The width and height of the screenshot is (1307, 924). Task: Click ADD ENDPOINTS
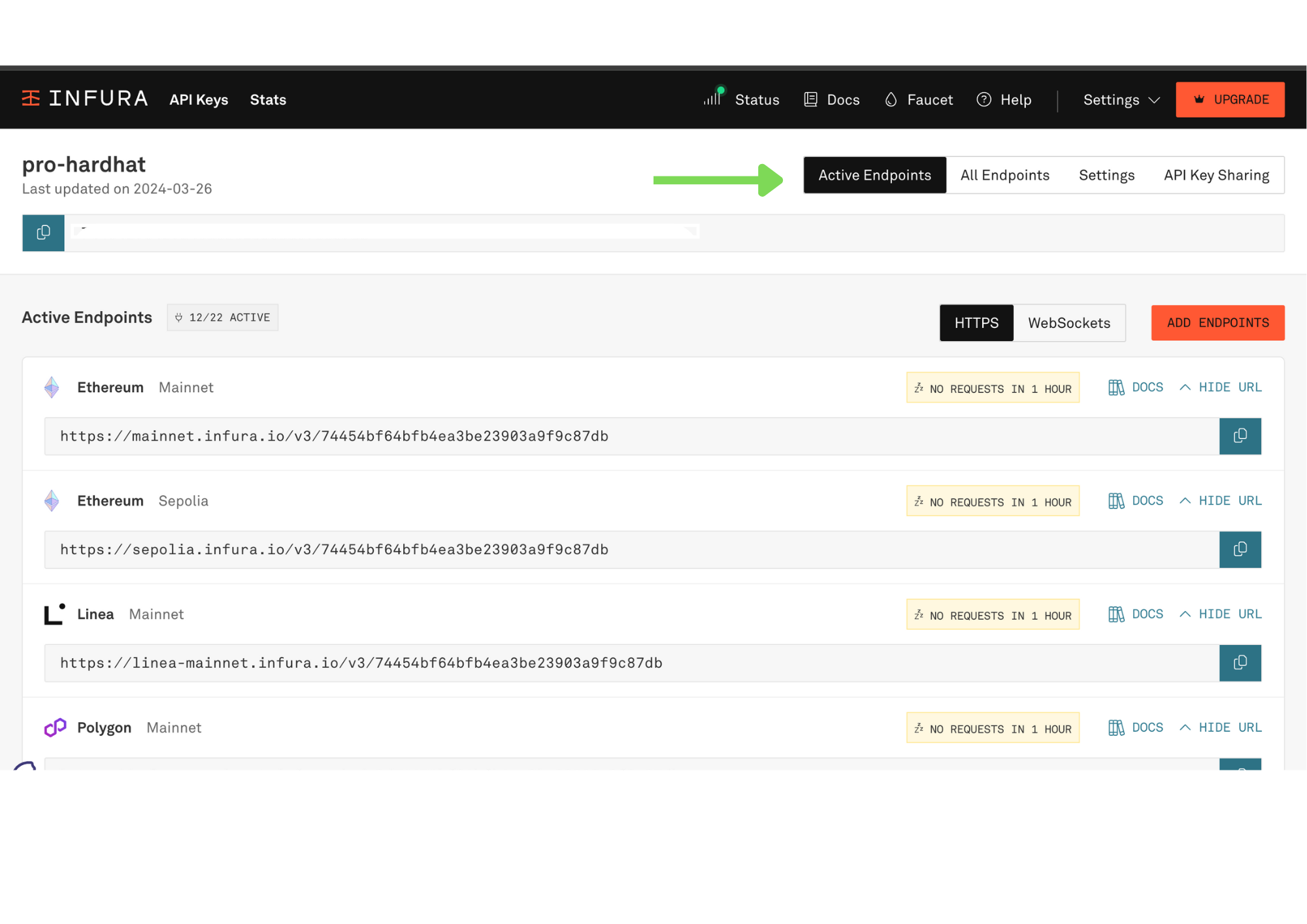click(1217, 323)
